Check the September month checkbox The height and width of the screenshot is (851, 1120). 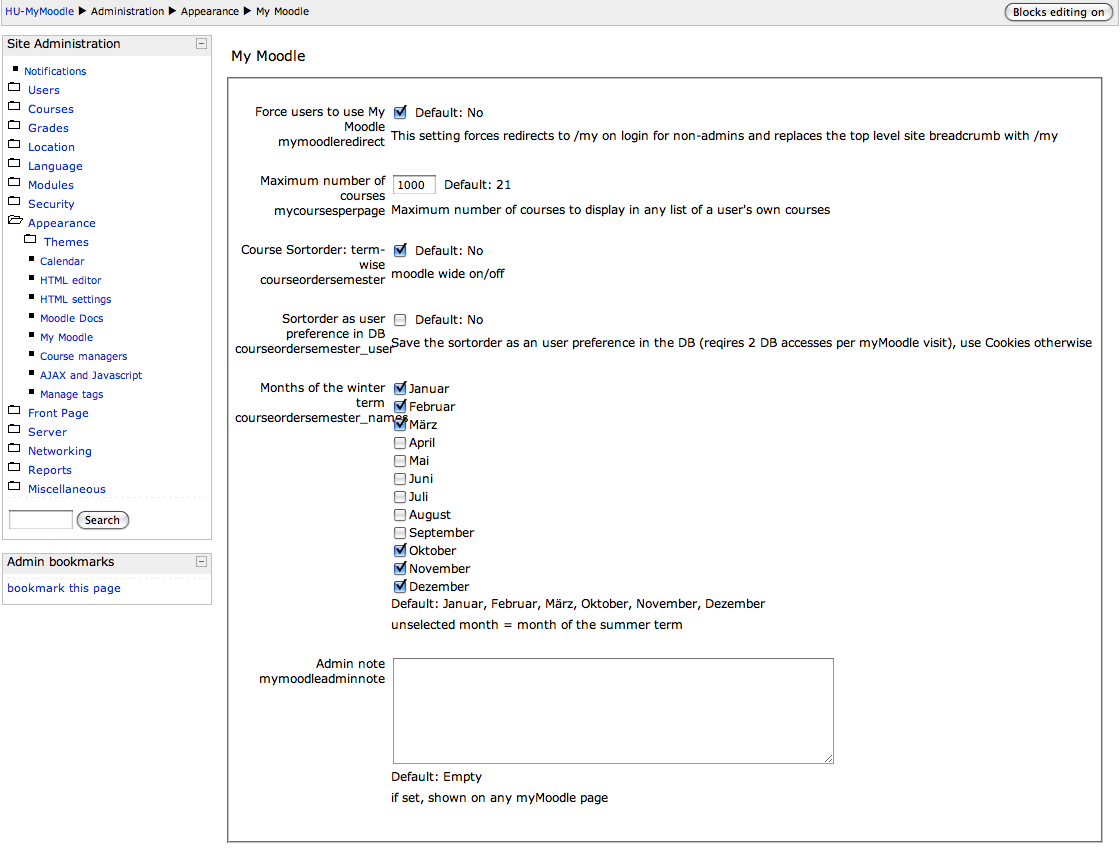[400, 533]
